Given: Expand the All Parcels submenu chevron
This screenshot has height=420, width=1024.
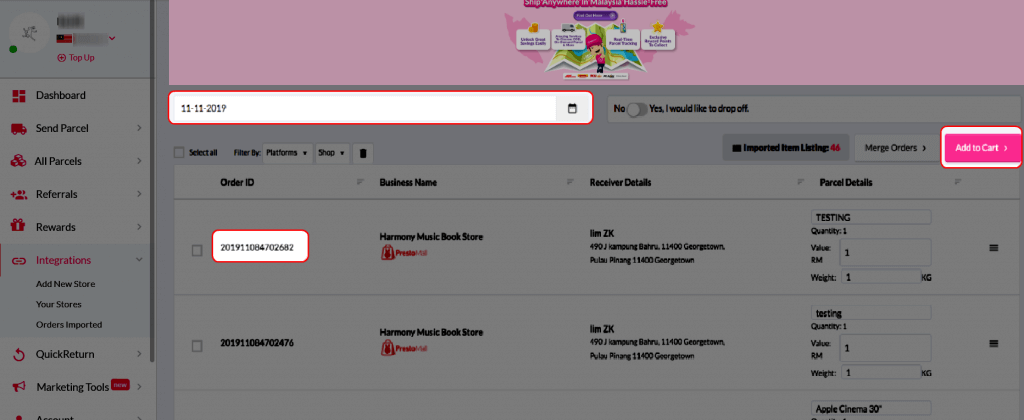Looking at the screenshot, I should [139, 161].
